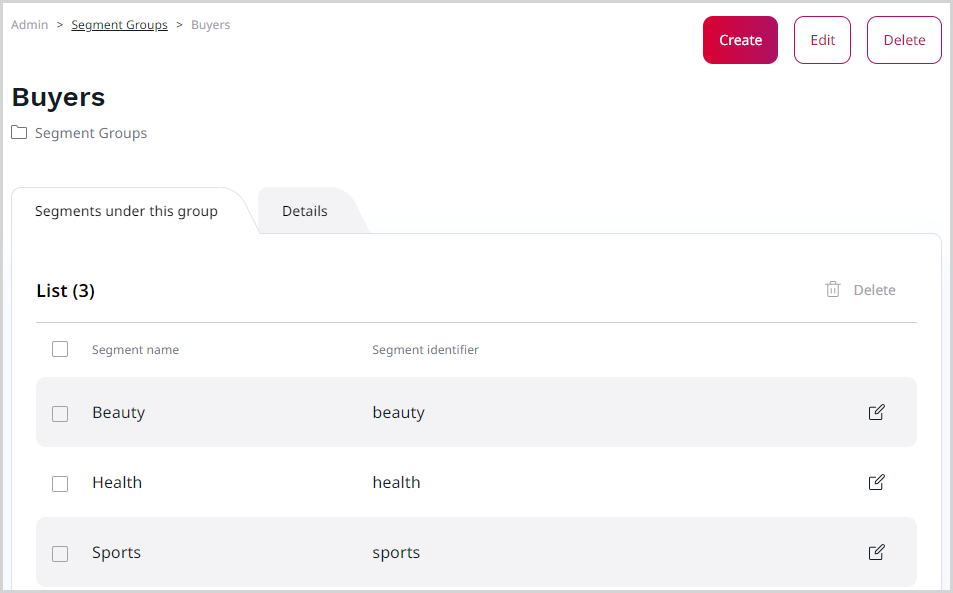953x593 pixels.
Task: Click the edit pencil icon for Health
Action: [x=876, y=482]
